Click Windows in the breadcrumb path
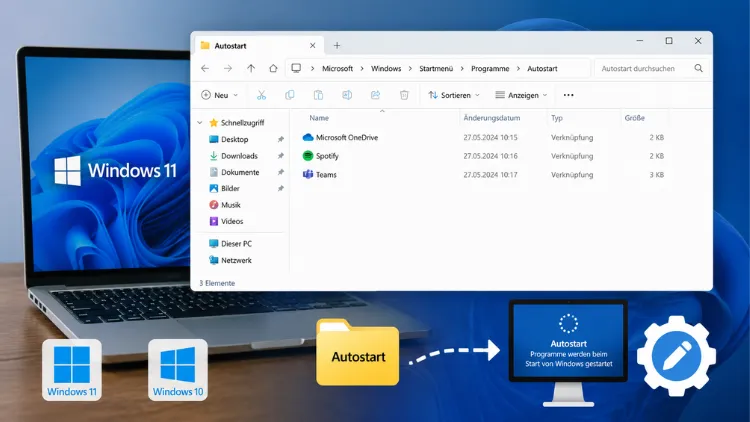Image resolution: width=750 pixels, height=422 pixels. coord(386,68)
